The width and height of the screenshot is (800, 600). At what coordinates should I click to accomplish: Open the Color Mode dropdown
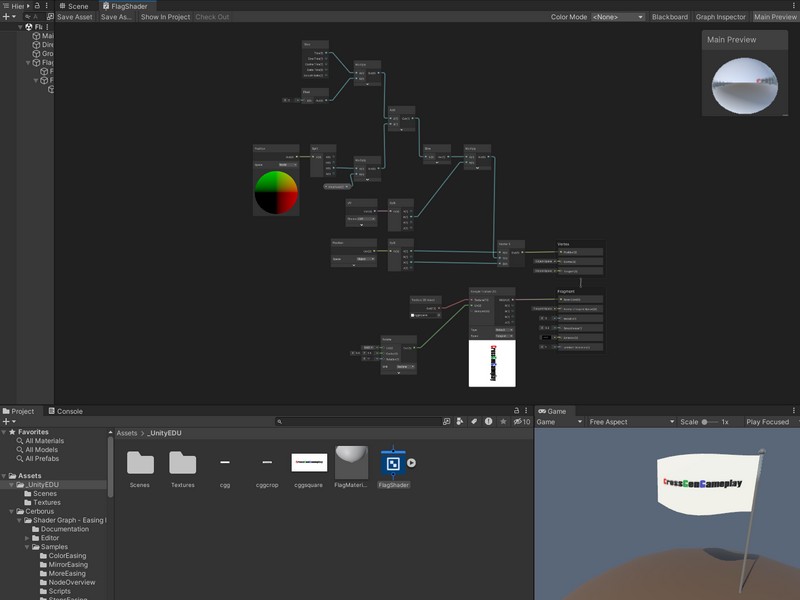tap(617, 17)
